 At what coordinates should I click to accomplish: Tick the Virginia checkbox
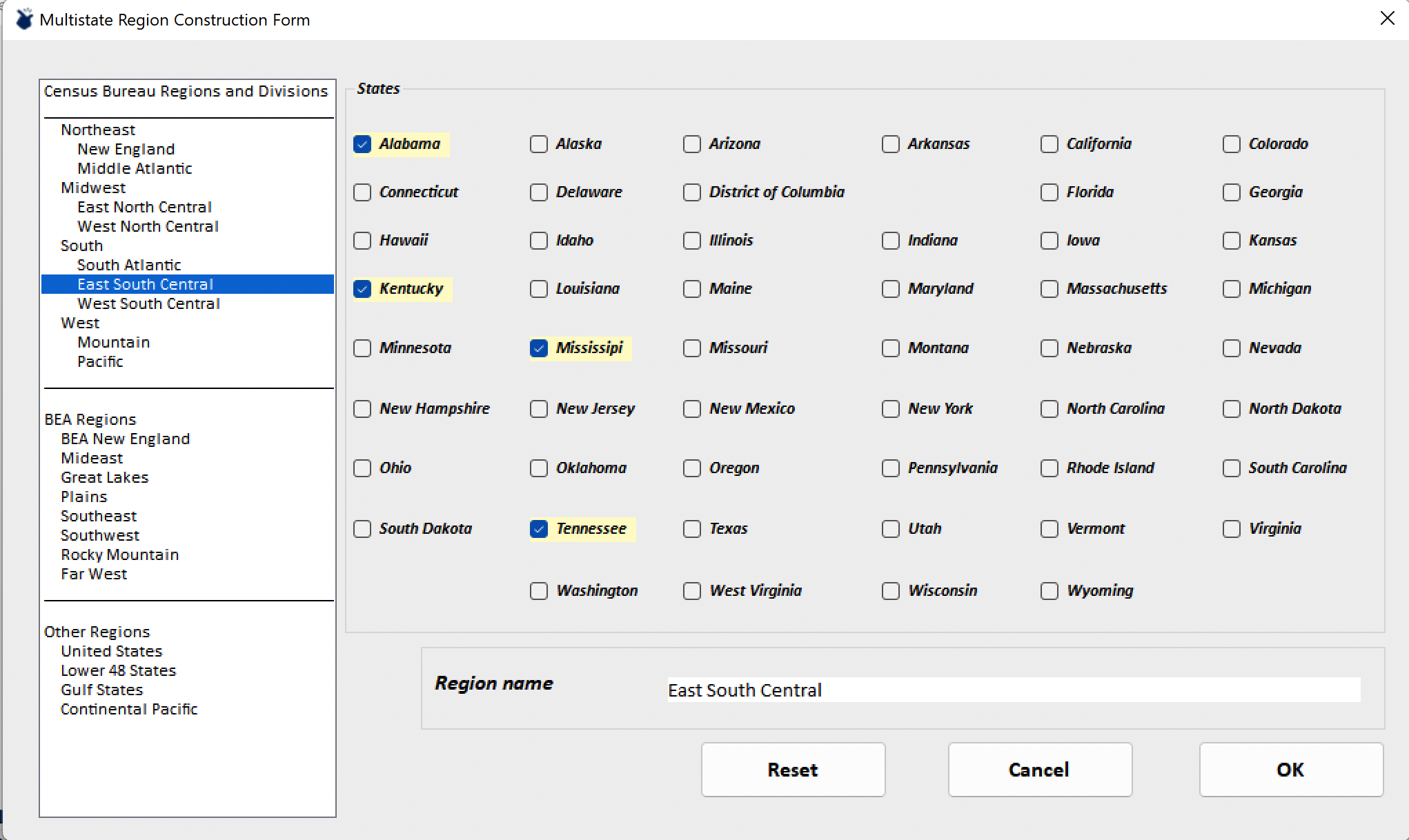pyautogui.click(x=1232, y=529)
